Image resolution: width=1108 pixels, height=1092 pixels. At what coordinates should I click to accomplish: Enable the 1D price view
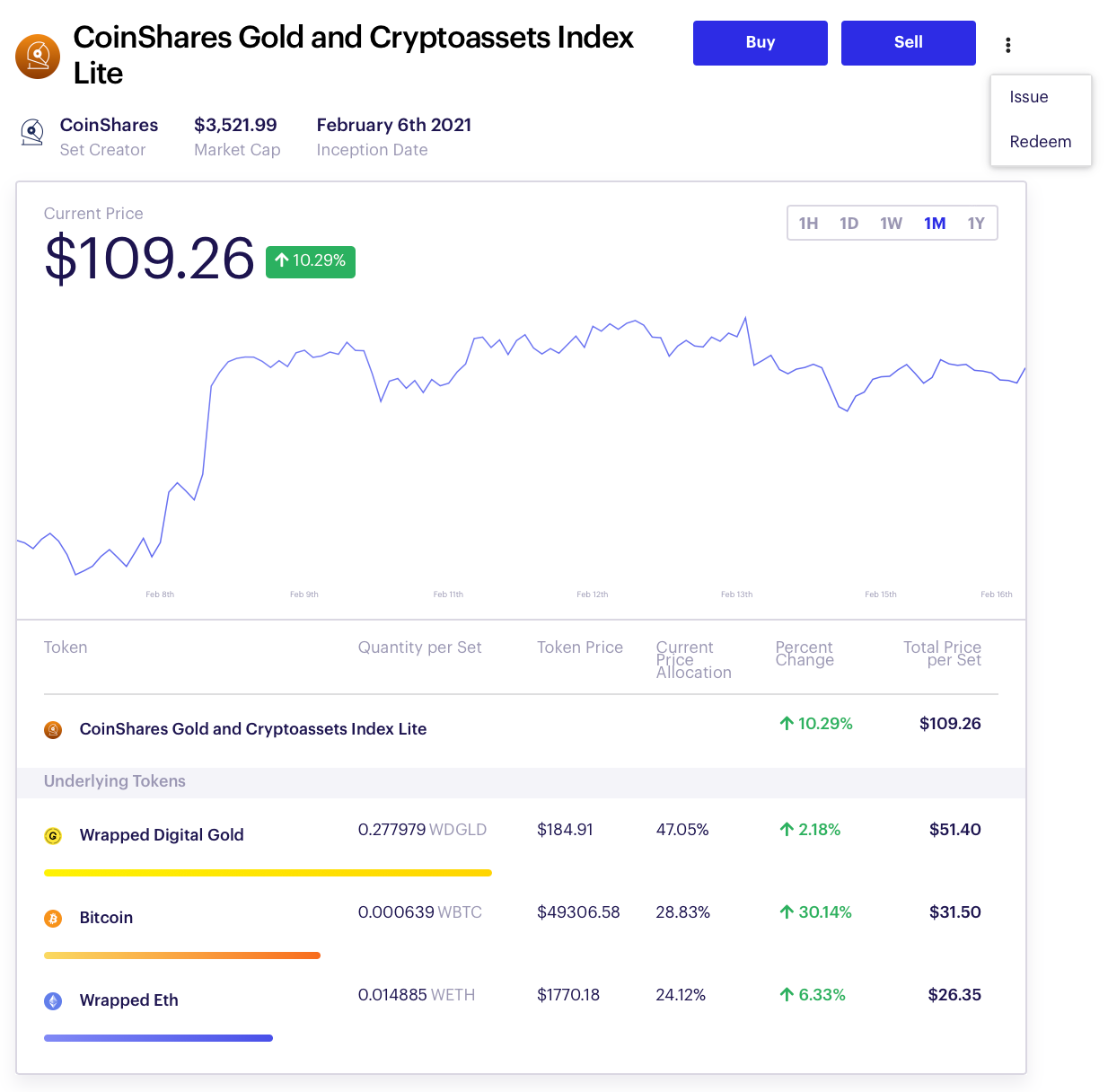click(x=849, y=223)
